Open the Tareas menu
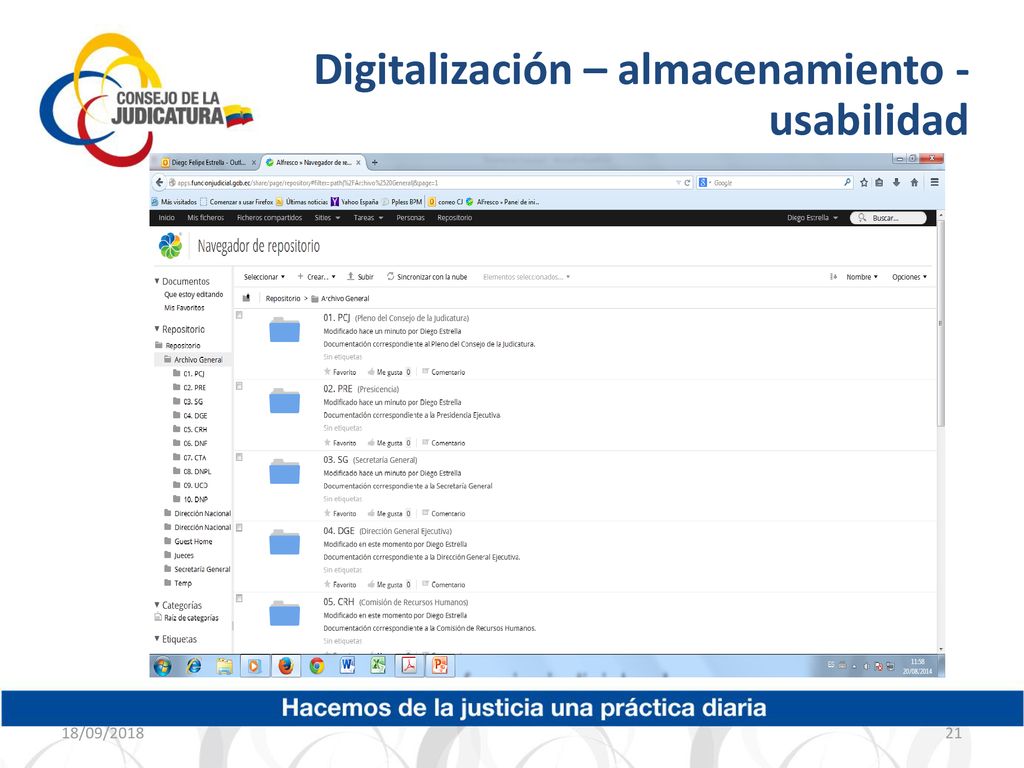Screen dimensions: 1024x768 (x=368, y=218)
